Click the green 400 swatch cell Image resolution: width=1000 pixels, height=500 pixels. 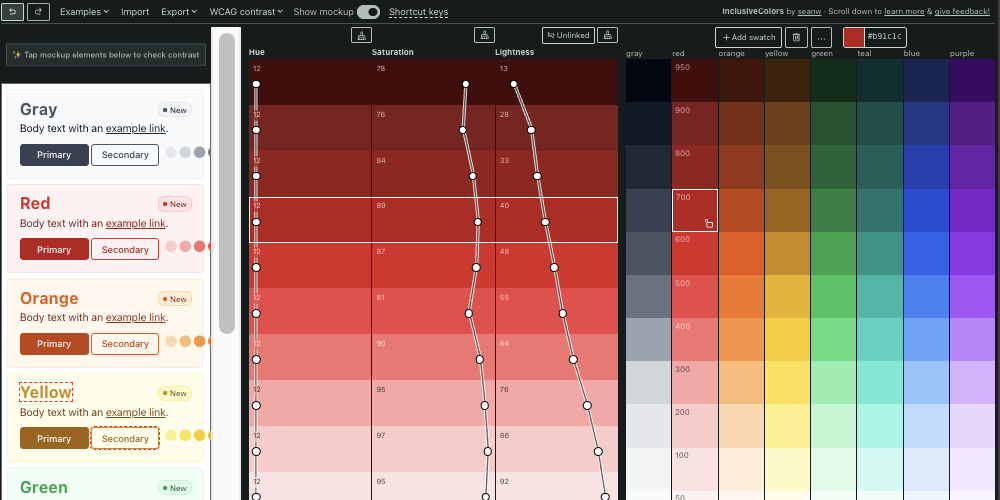coord(834,340)
